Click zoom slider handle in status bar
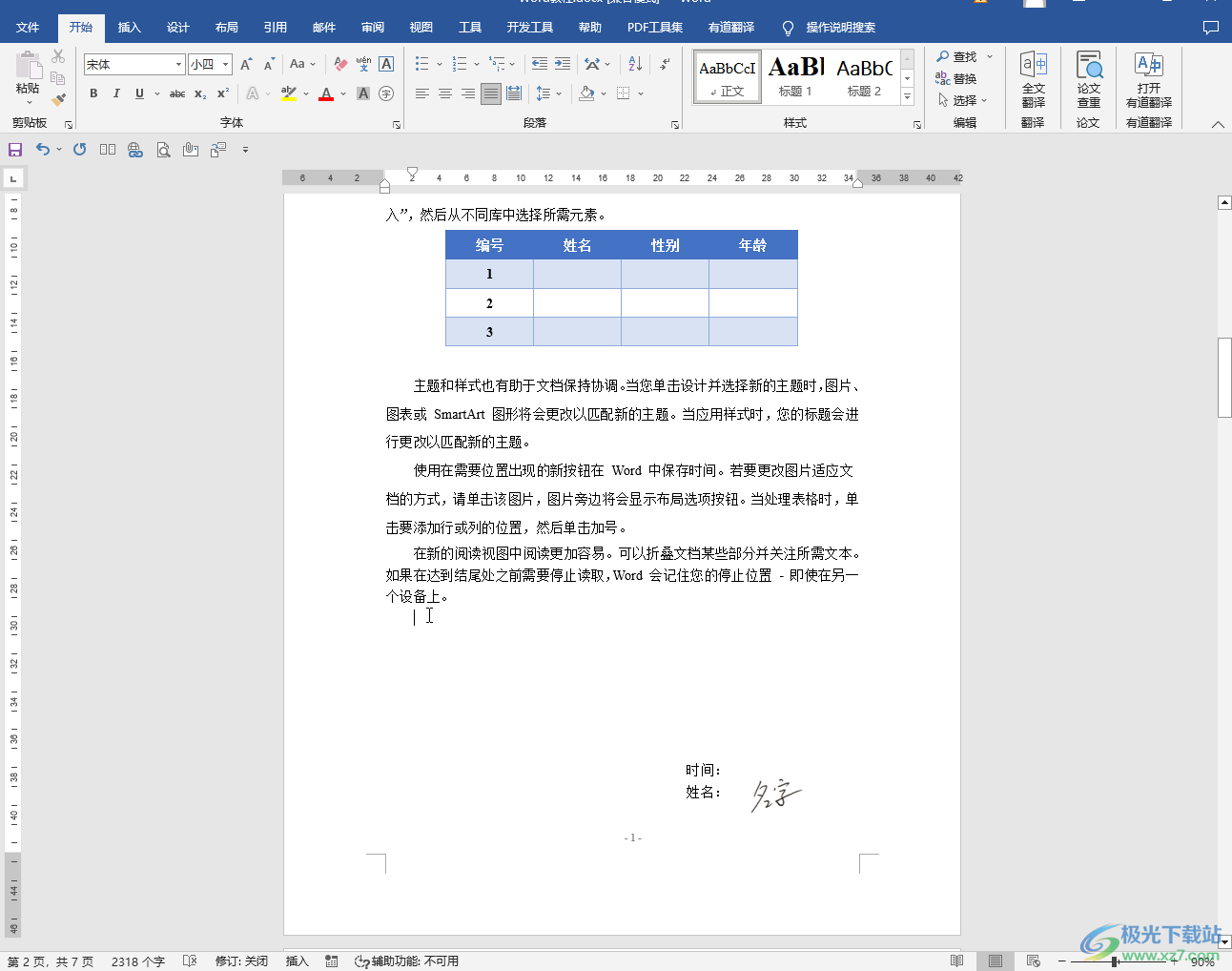Image resolution: width=1232 pixels, height=971 pixels. pos(1115,961)
